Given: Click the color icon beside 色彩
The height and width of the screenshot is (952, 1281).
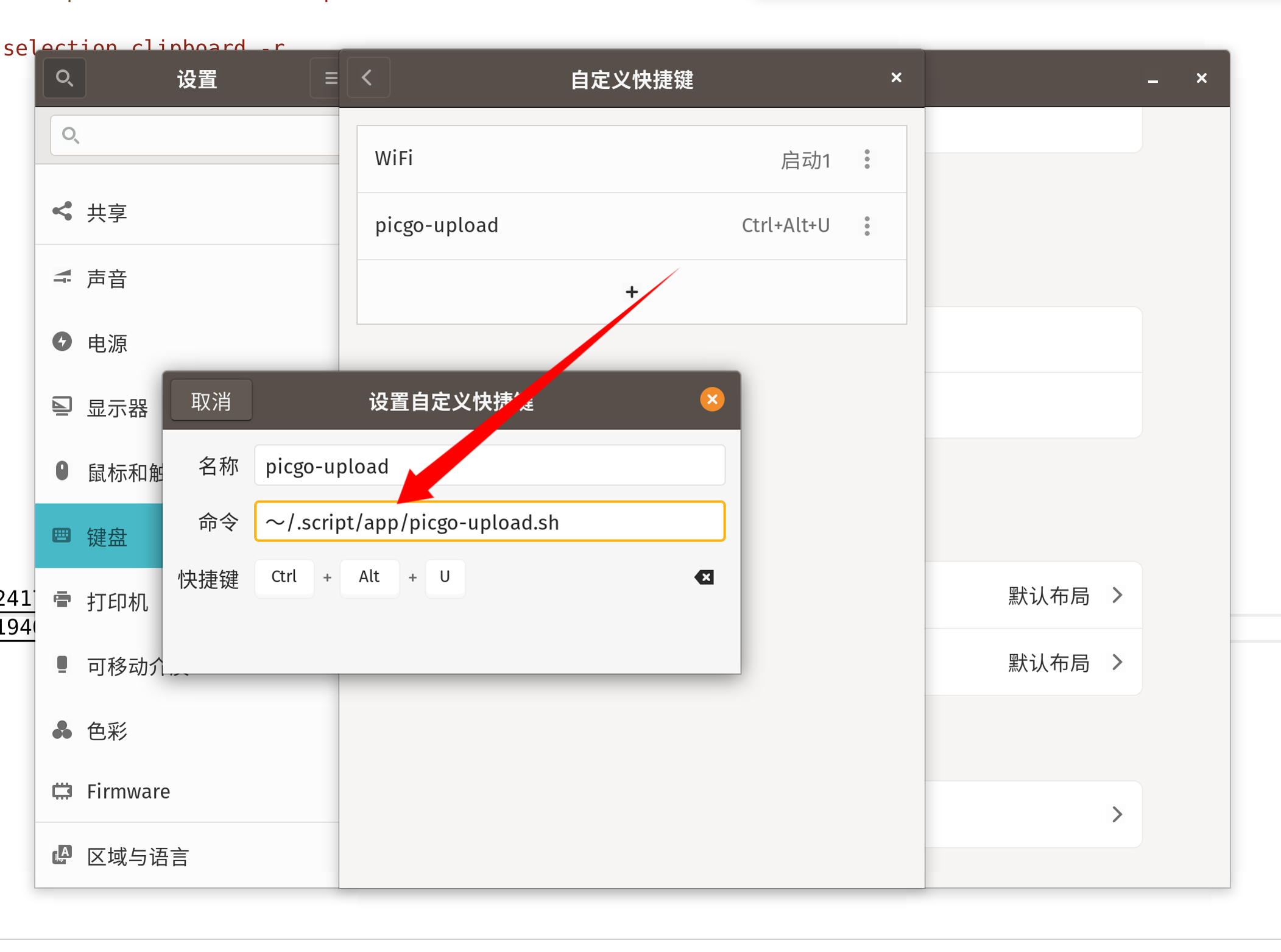Looking at the screenshot, I should [x=62, y=730].
